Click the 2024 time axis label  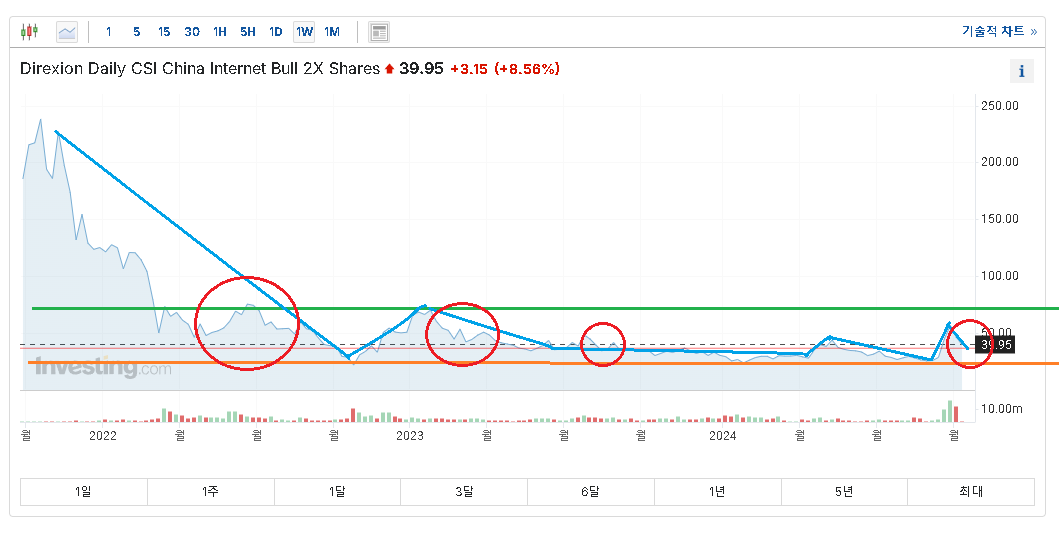(x=722, y=436)
